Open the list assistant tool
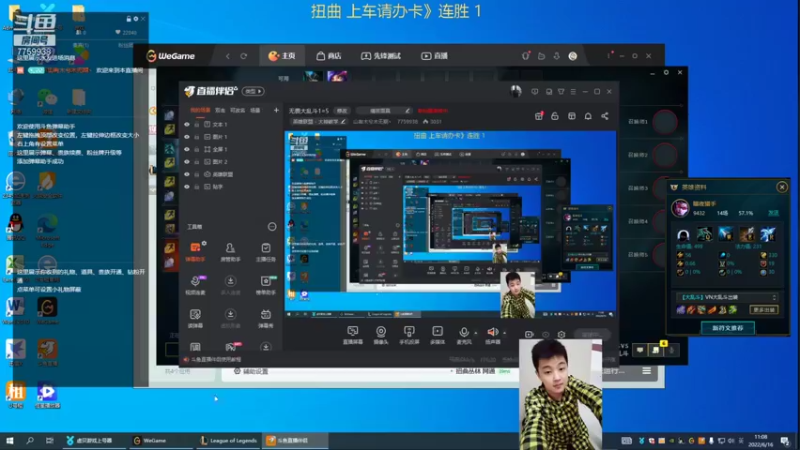The width and height of the screenshot is (800, 450). pyautogui.click(x=265, y=285)
